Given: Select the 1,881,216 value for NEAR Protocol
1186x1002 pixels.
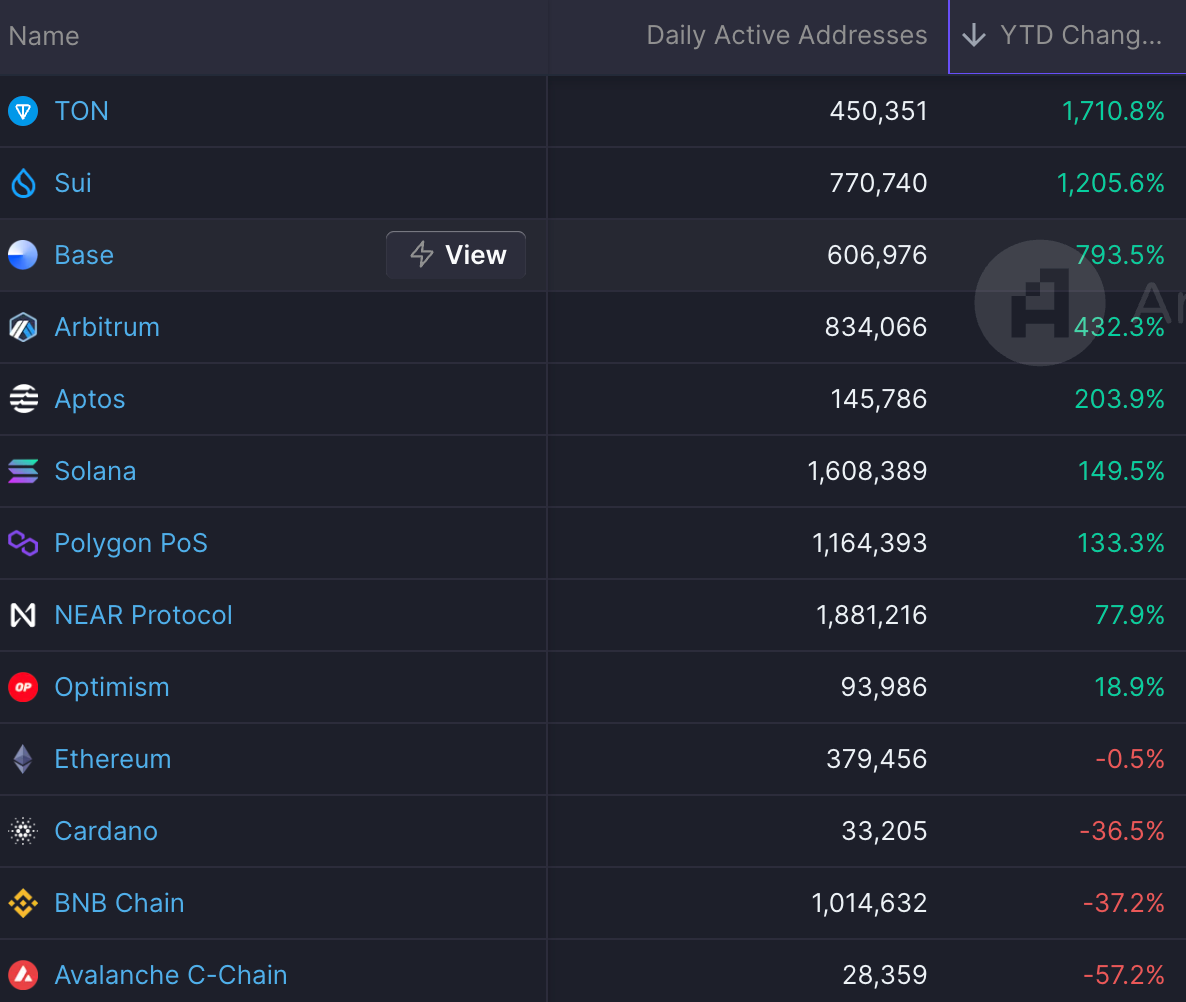Looking at the screenshot, I should [871, 615].
